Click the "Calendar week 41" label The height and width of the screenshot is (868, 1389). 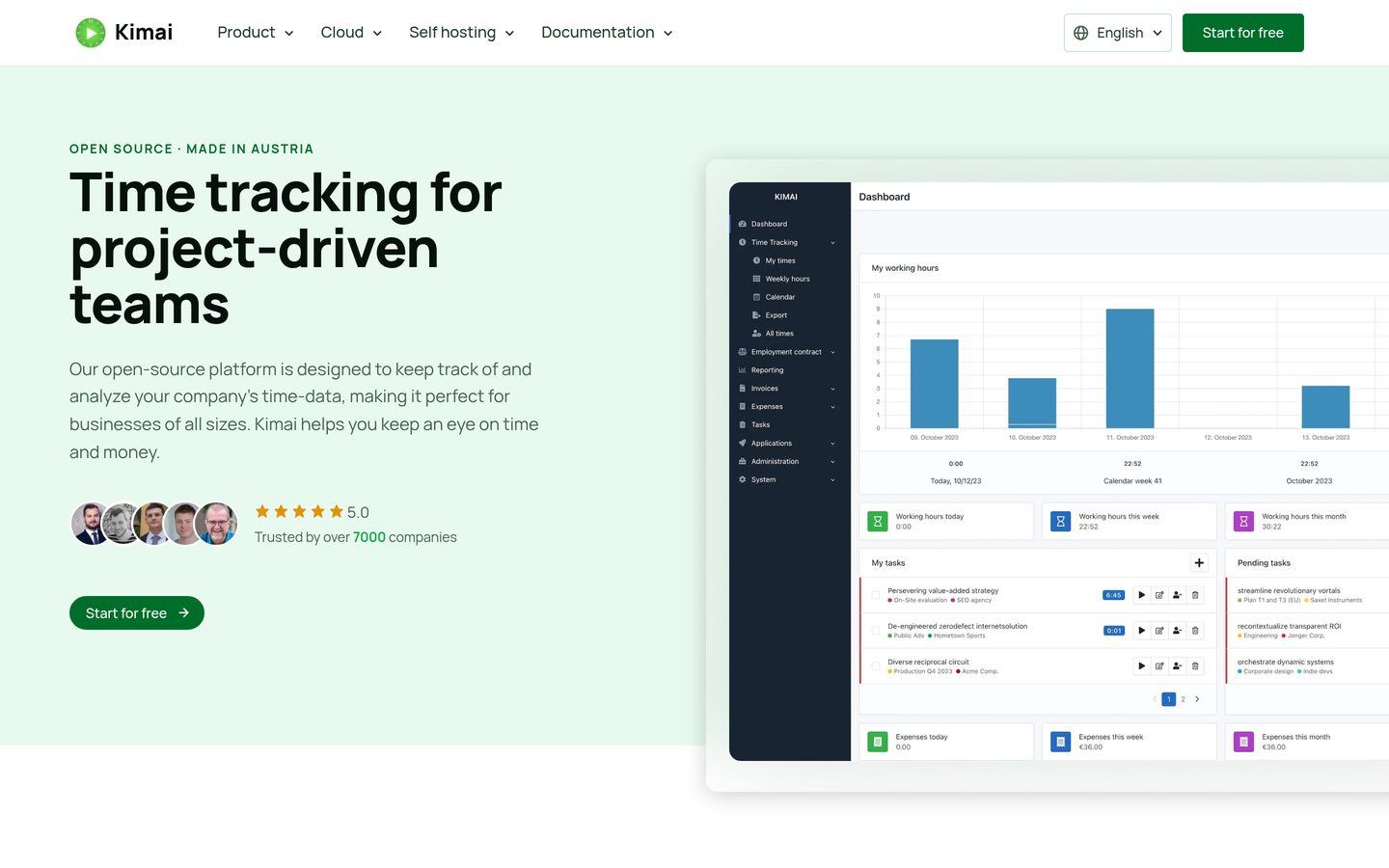tap(1132, 481)
